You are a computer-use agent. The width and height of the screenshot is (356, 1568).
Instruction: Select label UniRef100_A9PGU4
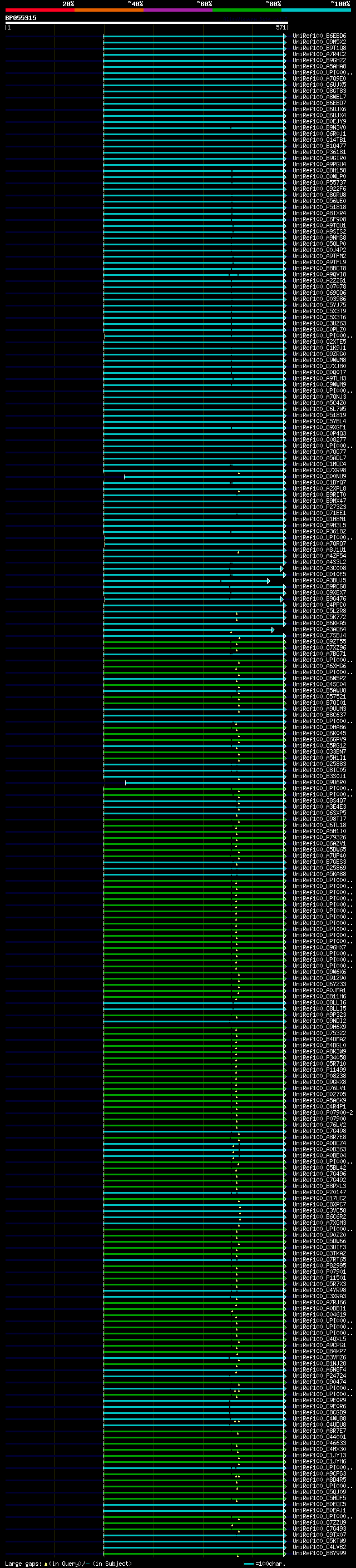click(x=319, y=164)
